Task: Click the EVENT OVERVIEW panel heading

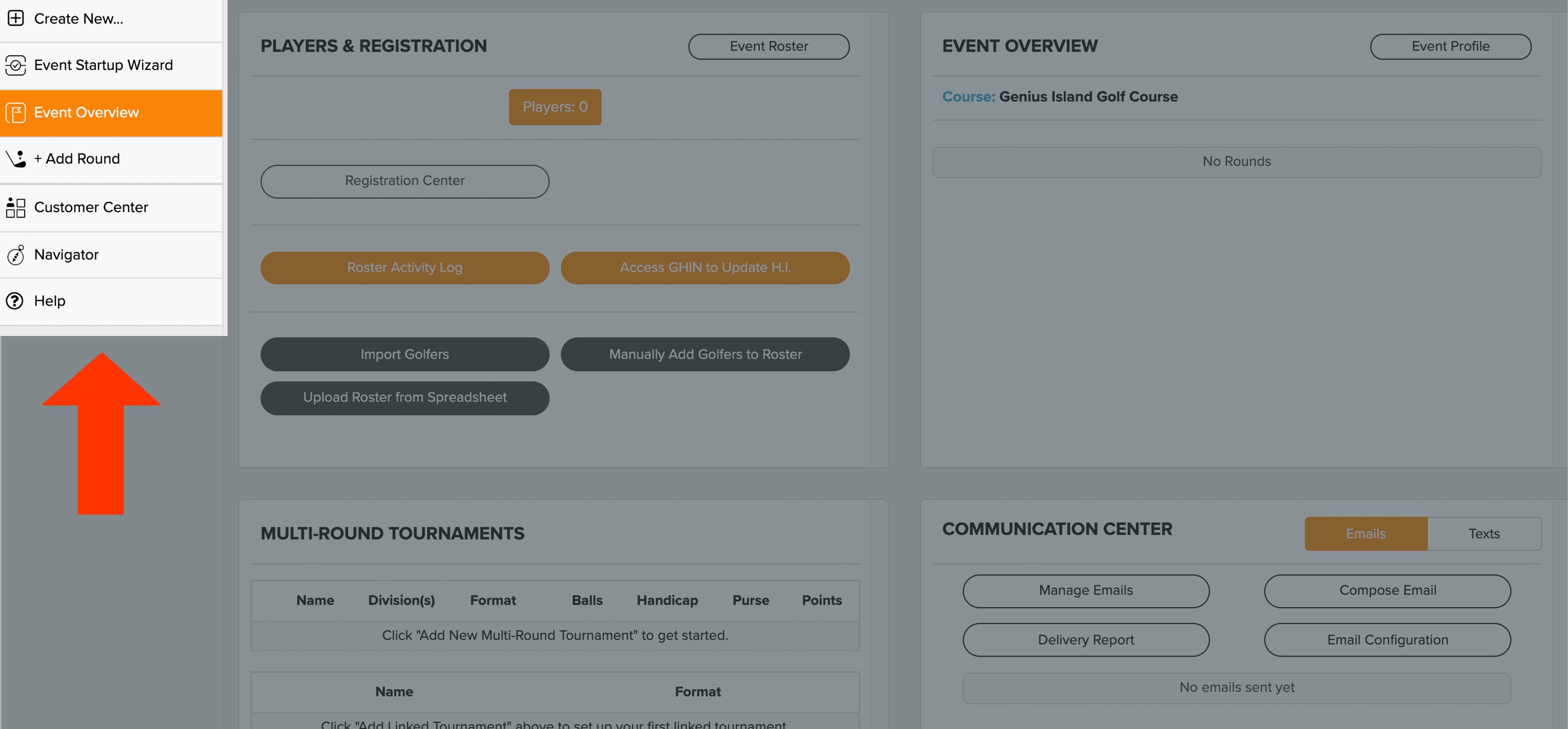Action: [x=1020, y=46]
